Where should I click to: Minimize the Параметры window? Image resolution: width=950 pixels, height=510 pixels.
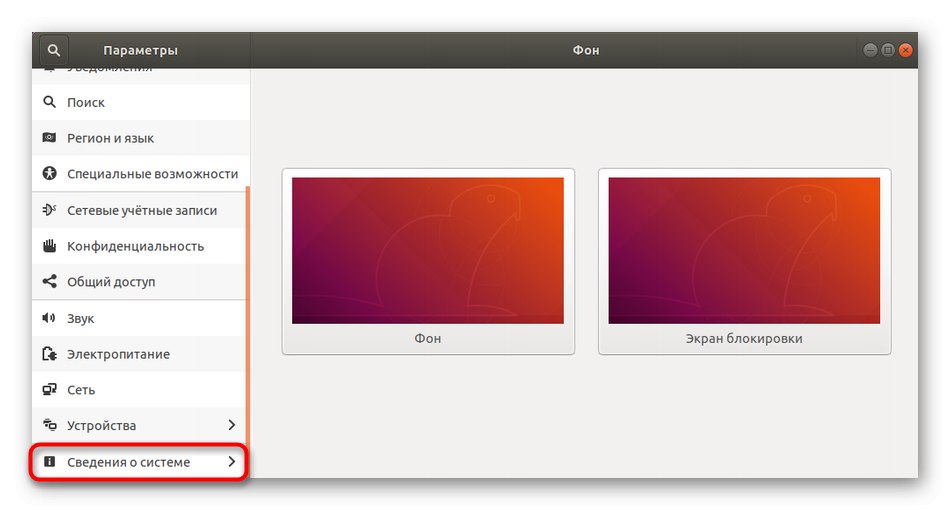pos(870,50)
